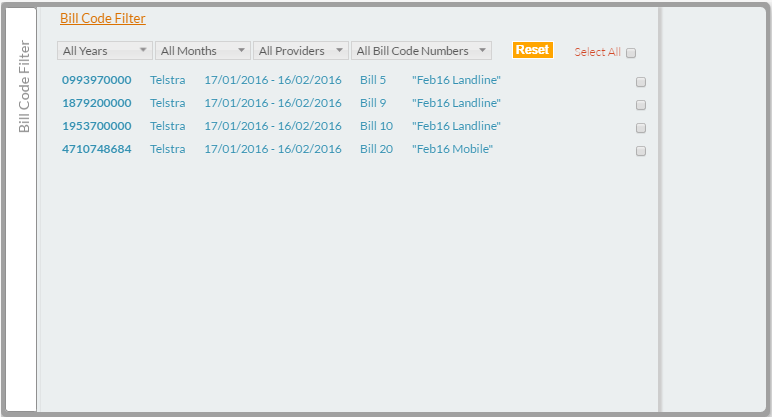This screenshot has height=417, width=772.
Task: Click the vertical Bill Code Filter tab
Action: pos(23,209)
